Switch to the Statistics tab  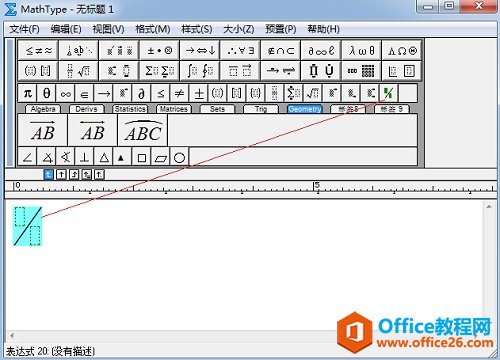point(130,109)
